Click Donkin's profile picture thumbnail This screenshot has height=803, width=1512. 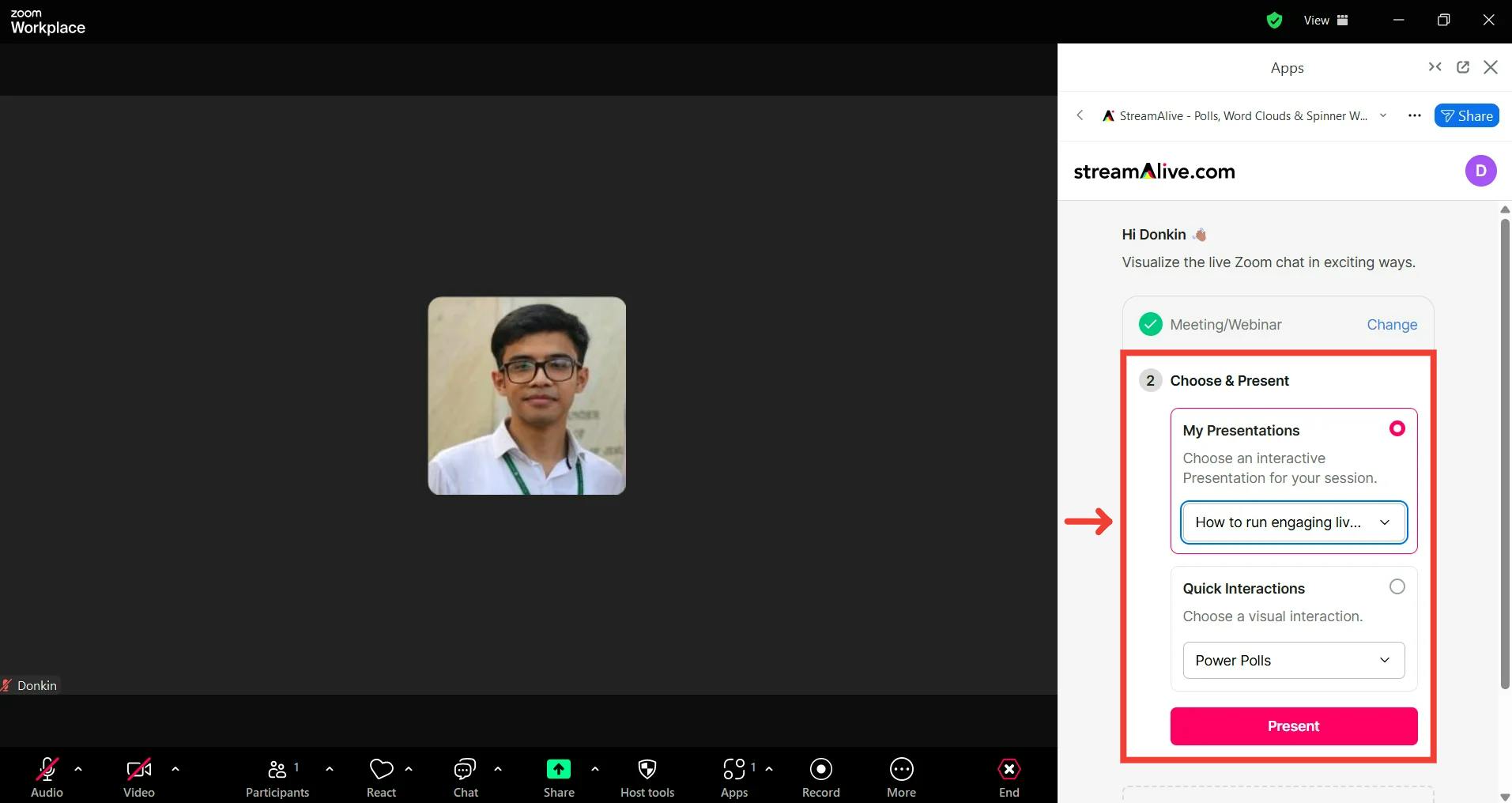click(x=527, y=396)
